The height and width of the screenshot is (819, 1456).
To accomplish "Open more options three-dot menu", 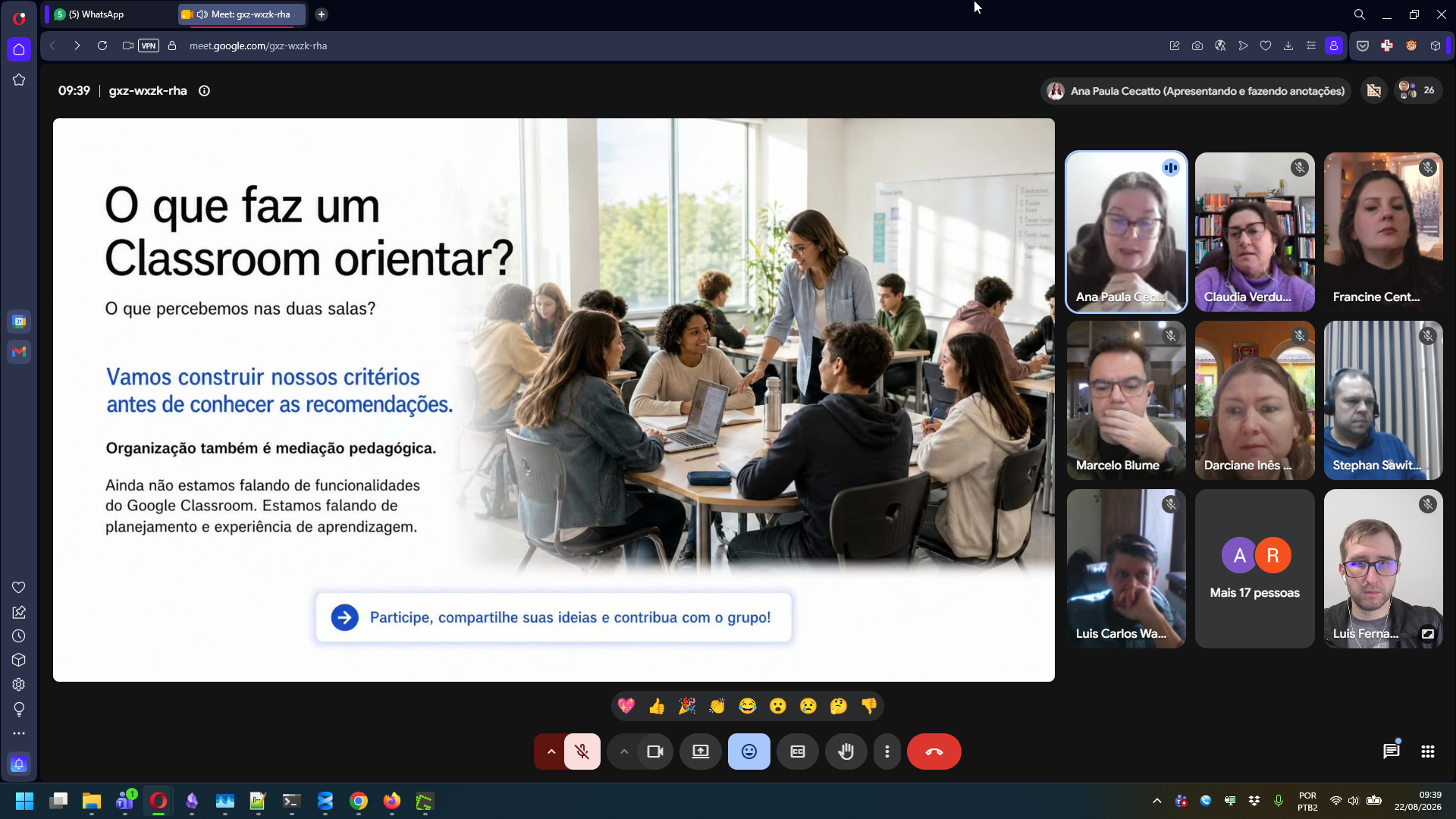I will [887, 752].
